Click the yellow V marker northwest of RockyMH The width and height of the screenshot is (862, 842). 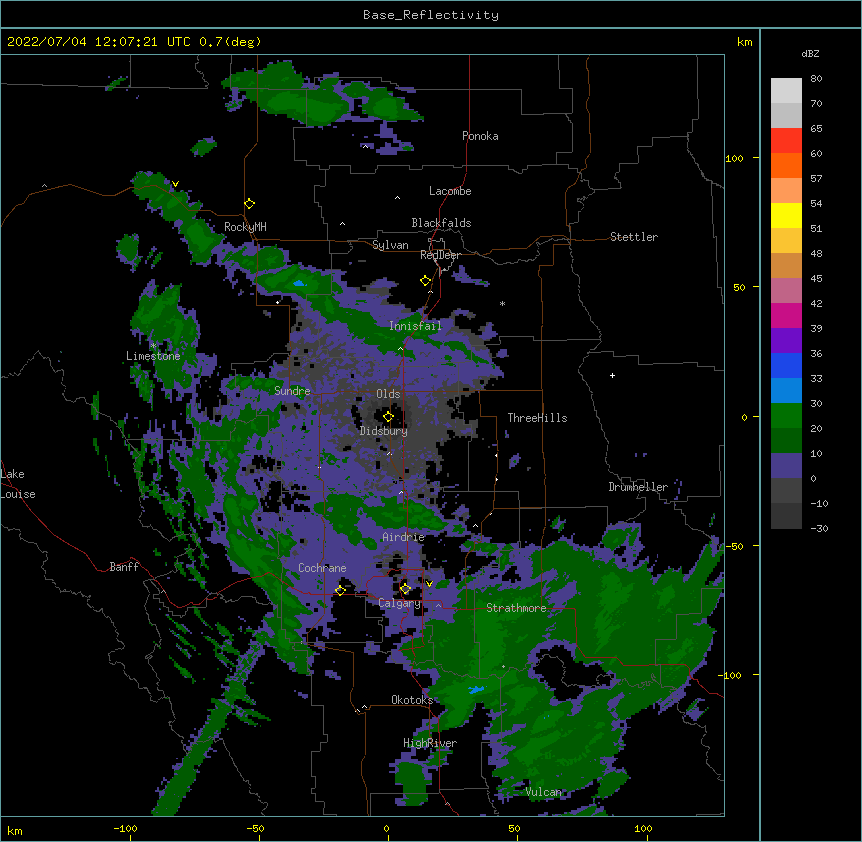coord(175,184)
